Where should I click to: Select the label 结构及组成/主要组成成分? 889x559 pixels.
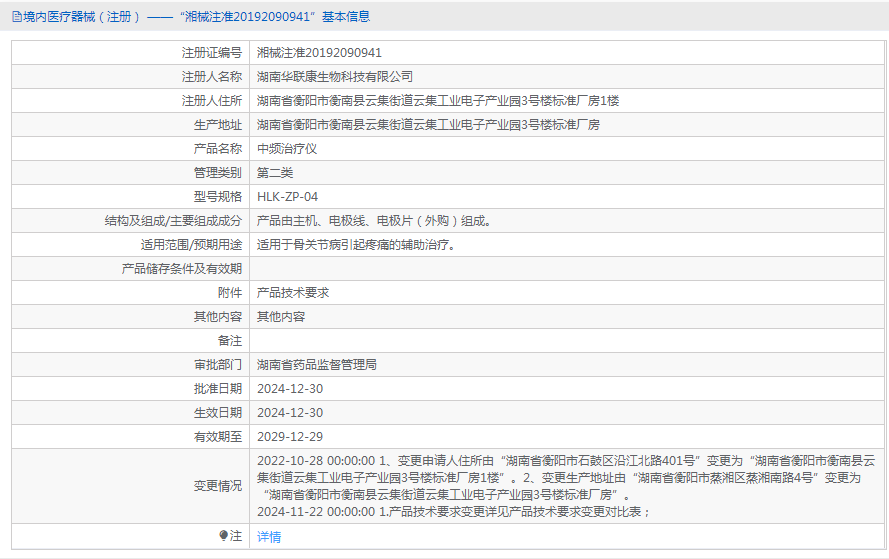173,221
